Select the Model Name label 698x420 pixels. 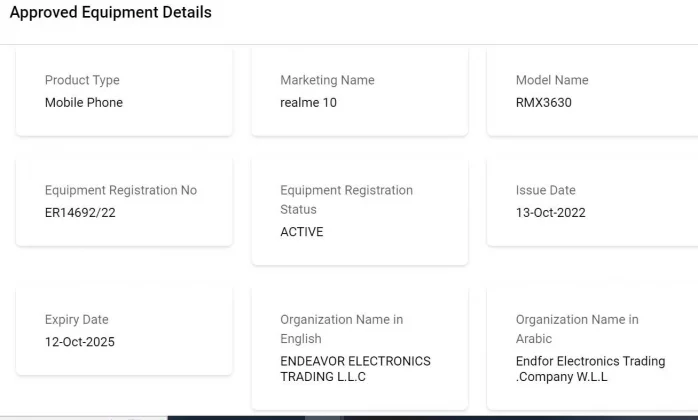coord(552,80)
